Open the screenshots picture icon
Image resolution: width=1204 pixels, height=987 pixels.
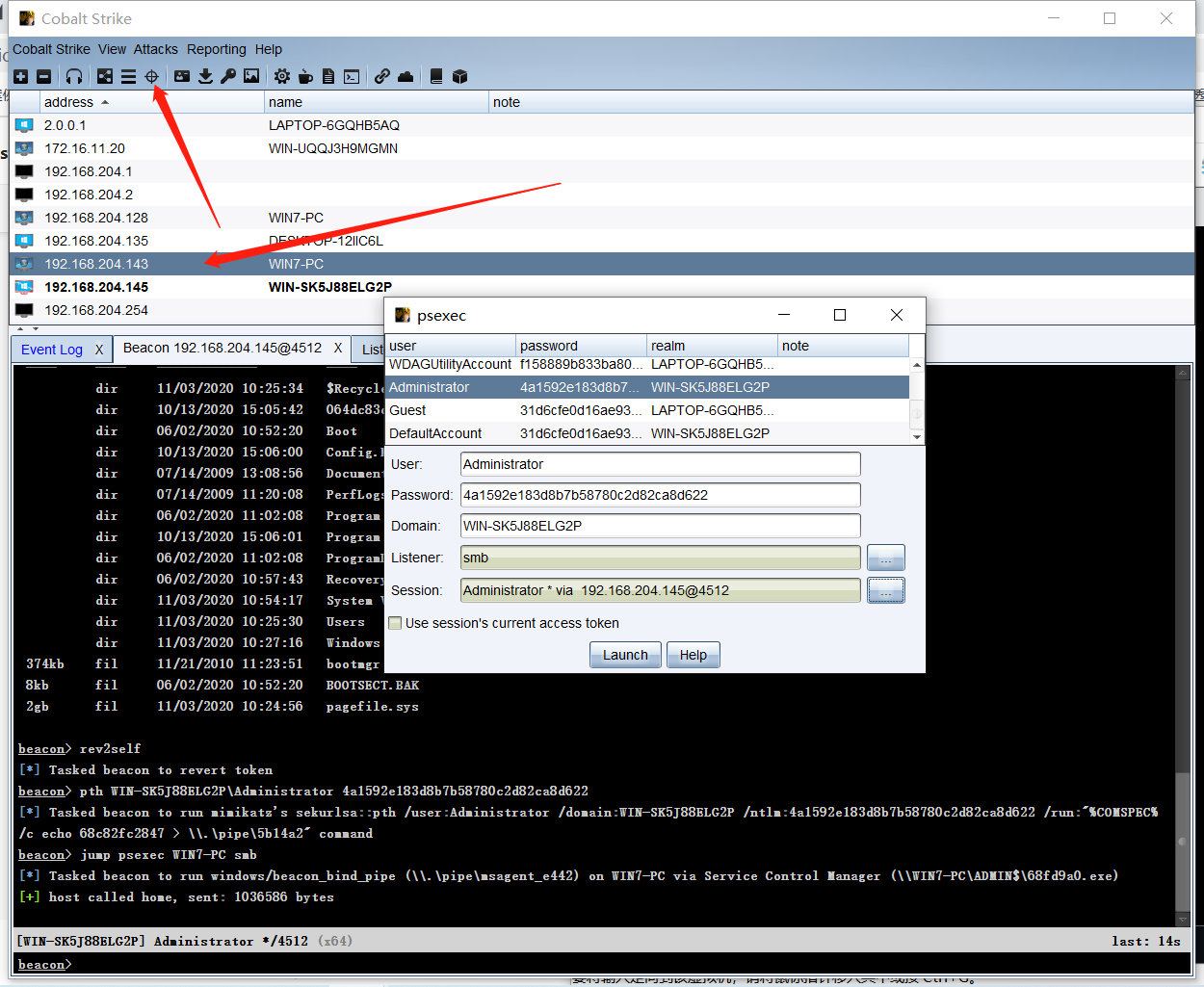251,76
